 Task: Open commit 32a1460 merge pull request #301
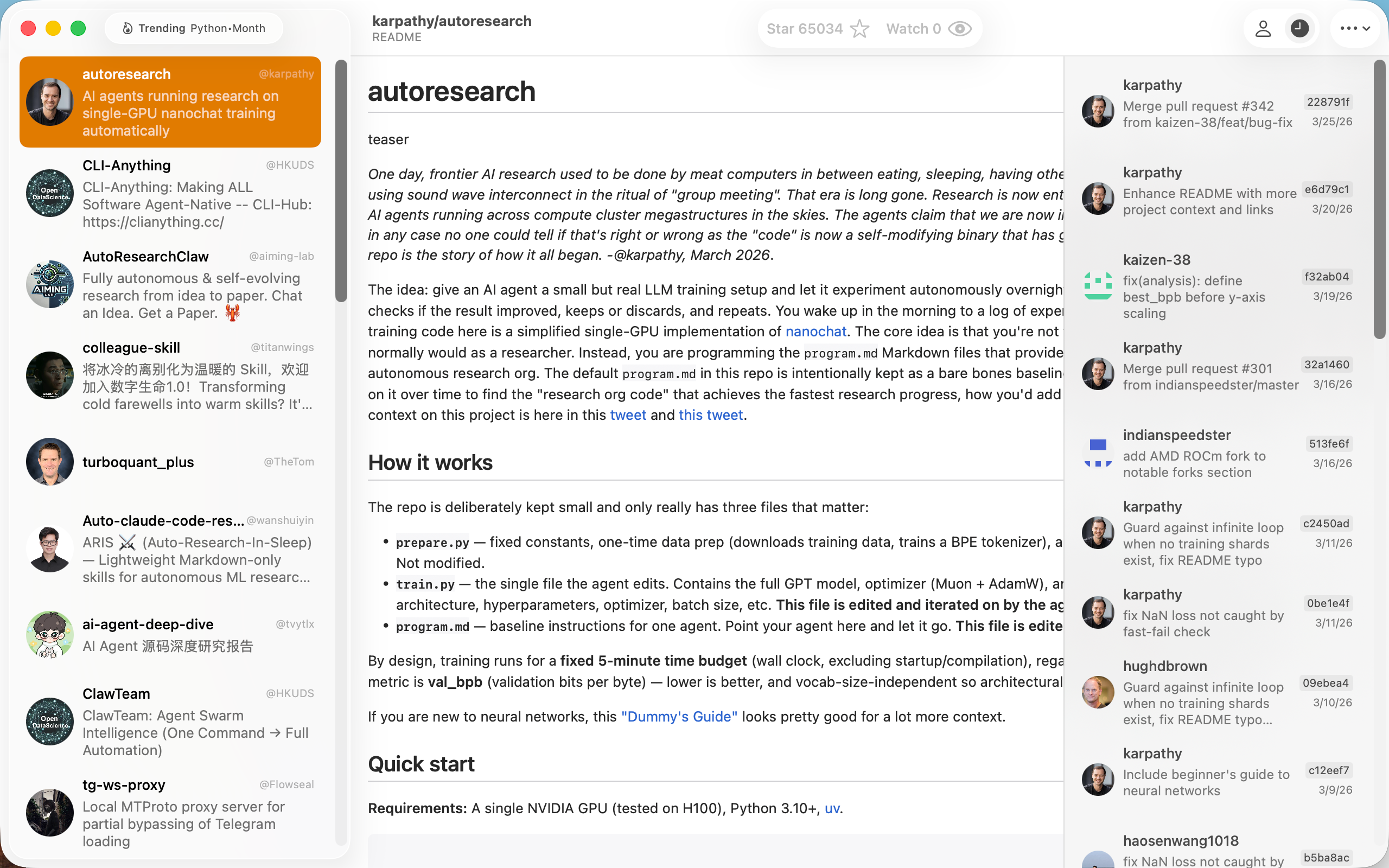click(x=1217, y=367)
